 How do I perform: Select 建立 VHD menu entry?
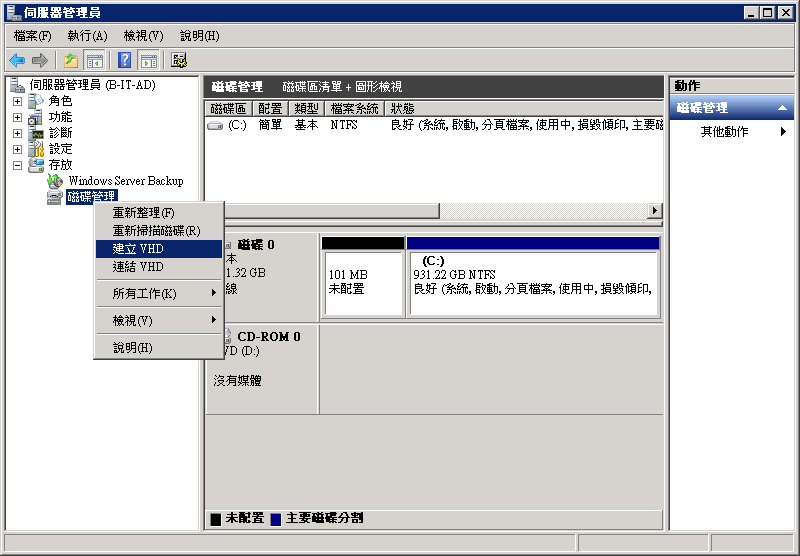[x=159, y=248]
